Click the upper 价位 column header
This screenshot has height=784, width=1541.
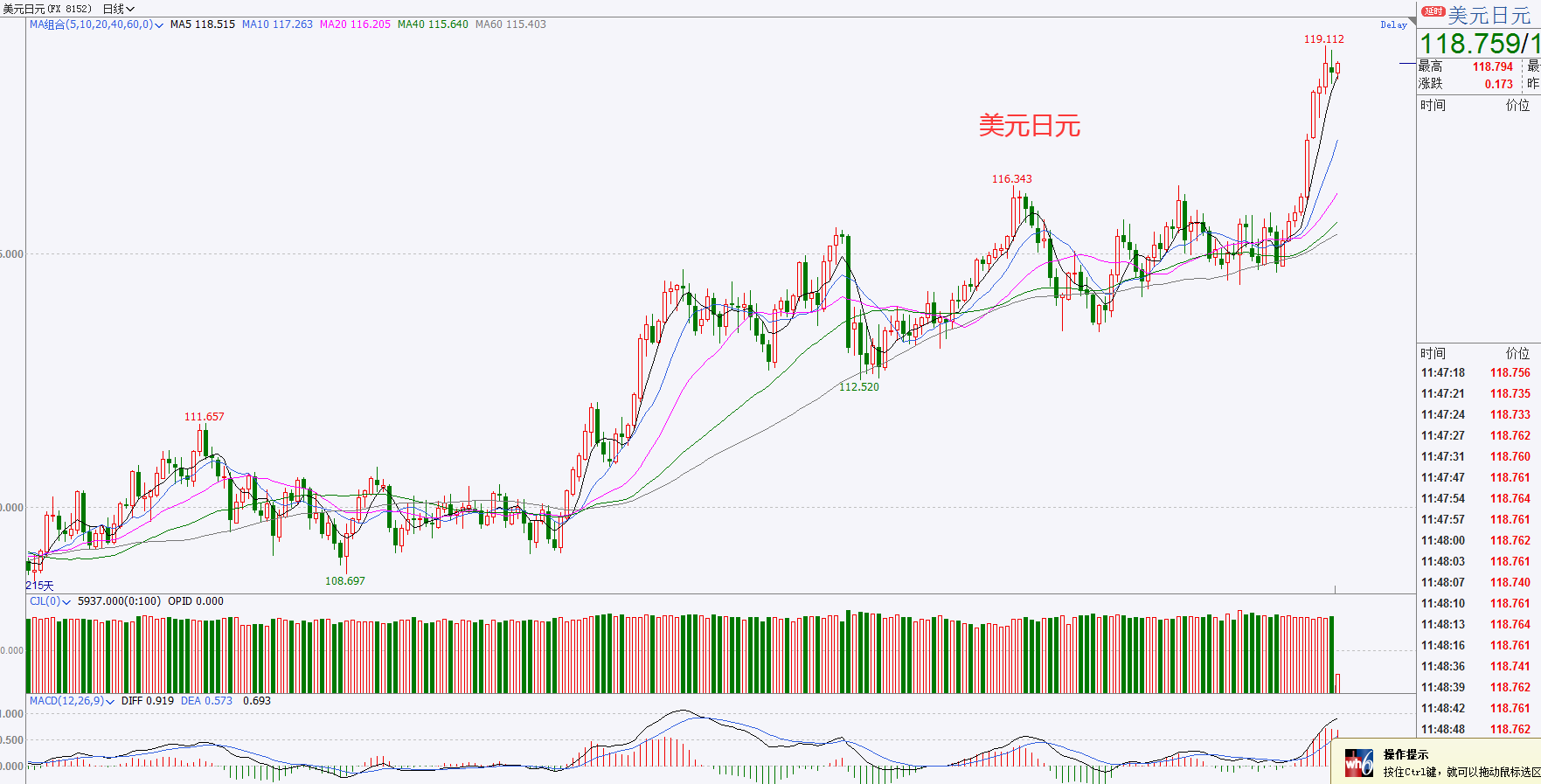[x=1517, y=105]
